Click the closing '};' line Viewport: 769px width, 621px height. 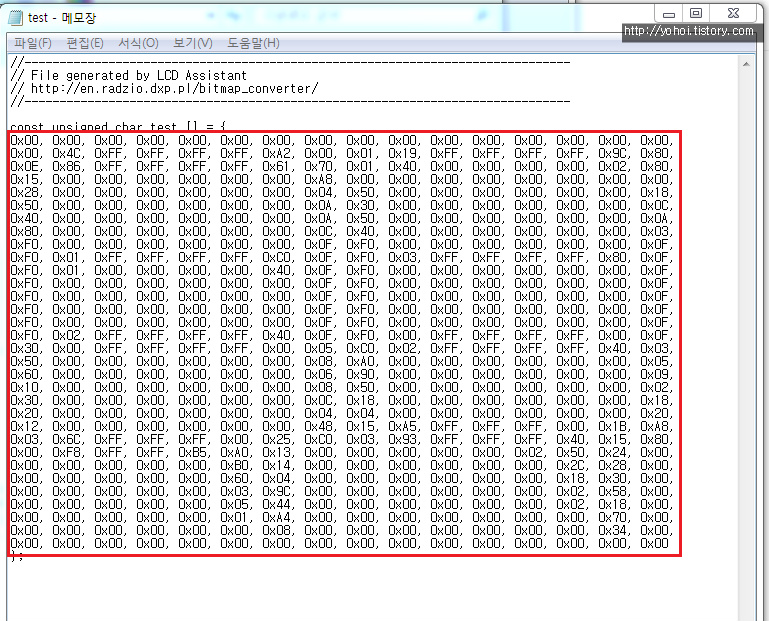point(17,557)
